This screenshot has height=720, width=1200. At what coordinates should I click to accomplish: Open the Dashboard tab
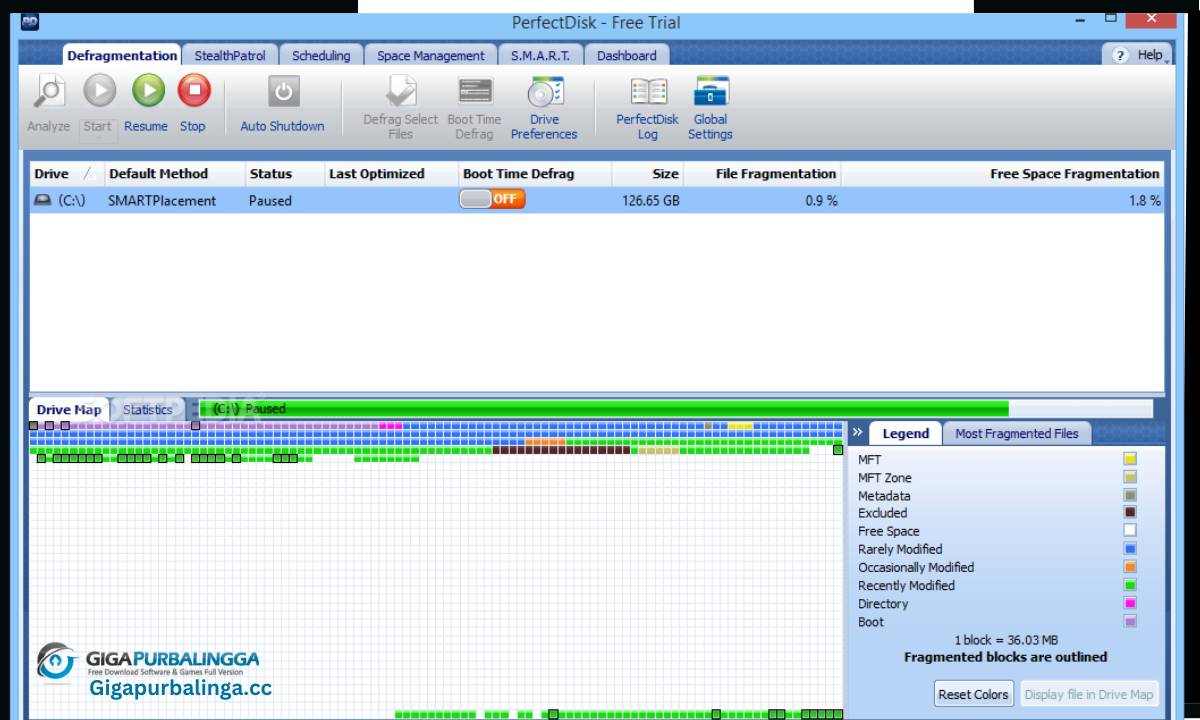pyautogui.click(x=626, y=56)
